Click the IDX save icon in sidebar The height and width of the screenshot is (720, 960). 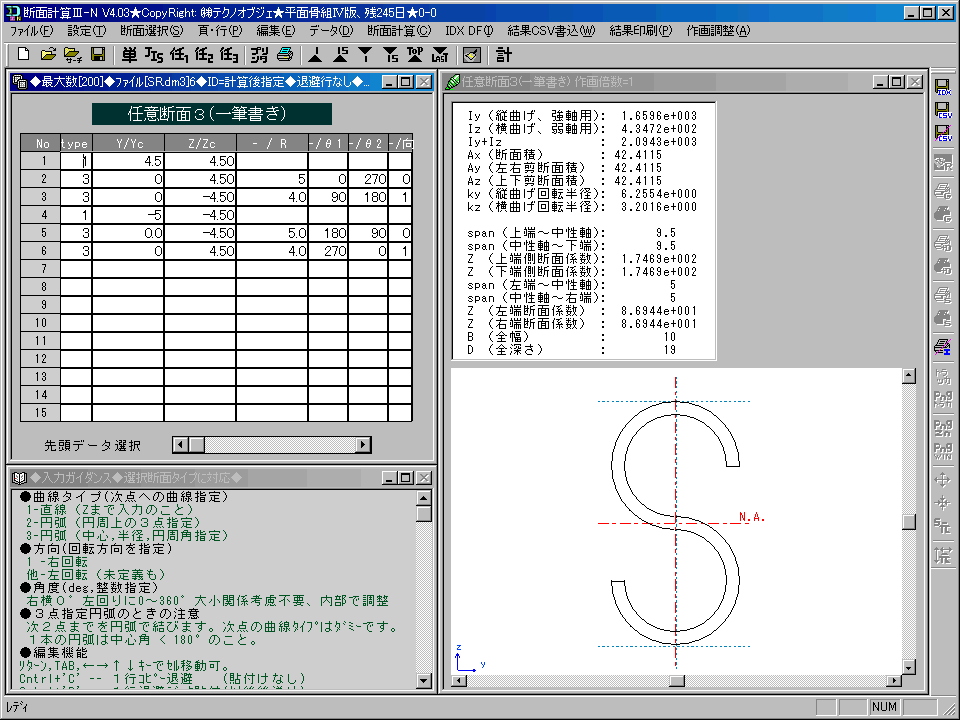click(x=942, y=89)
